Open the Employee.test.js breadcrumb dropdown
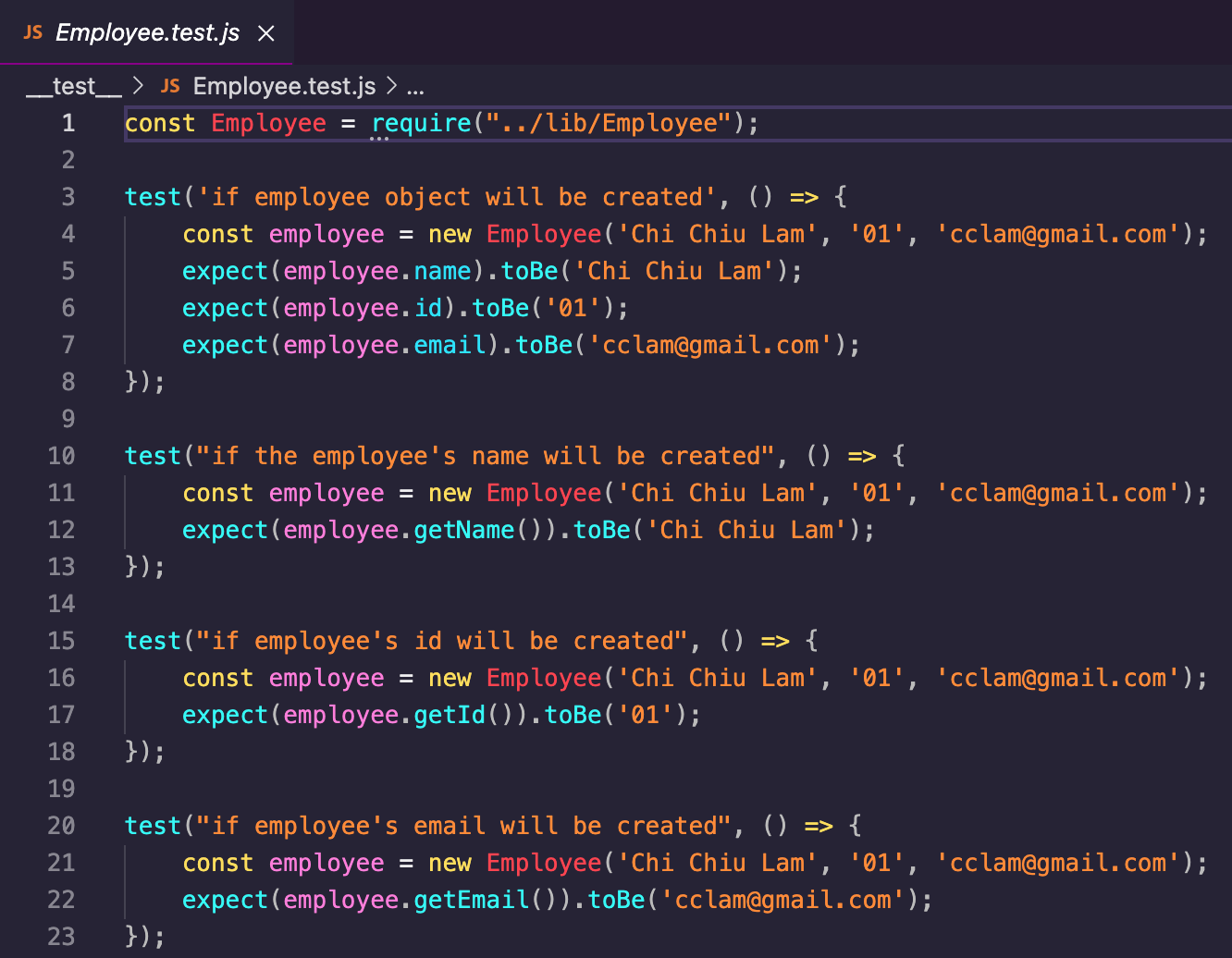Image resolution: width=1232 pixels, height=958 pixels. tap(283, 85)
